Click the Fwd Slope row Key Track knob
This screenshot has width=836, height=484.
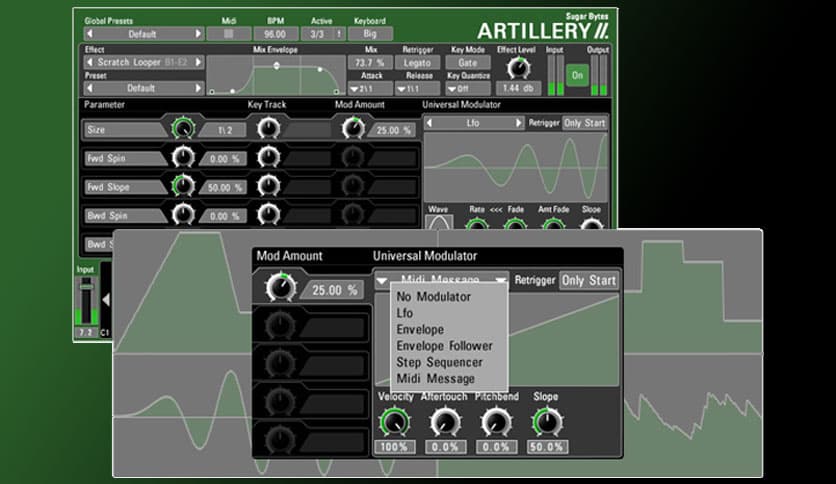268,185
